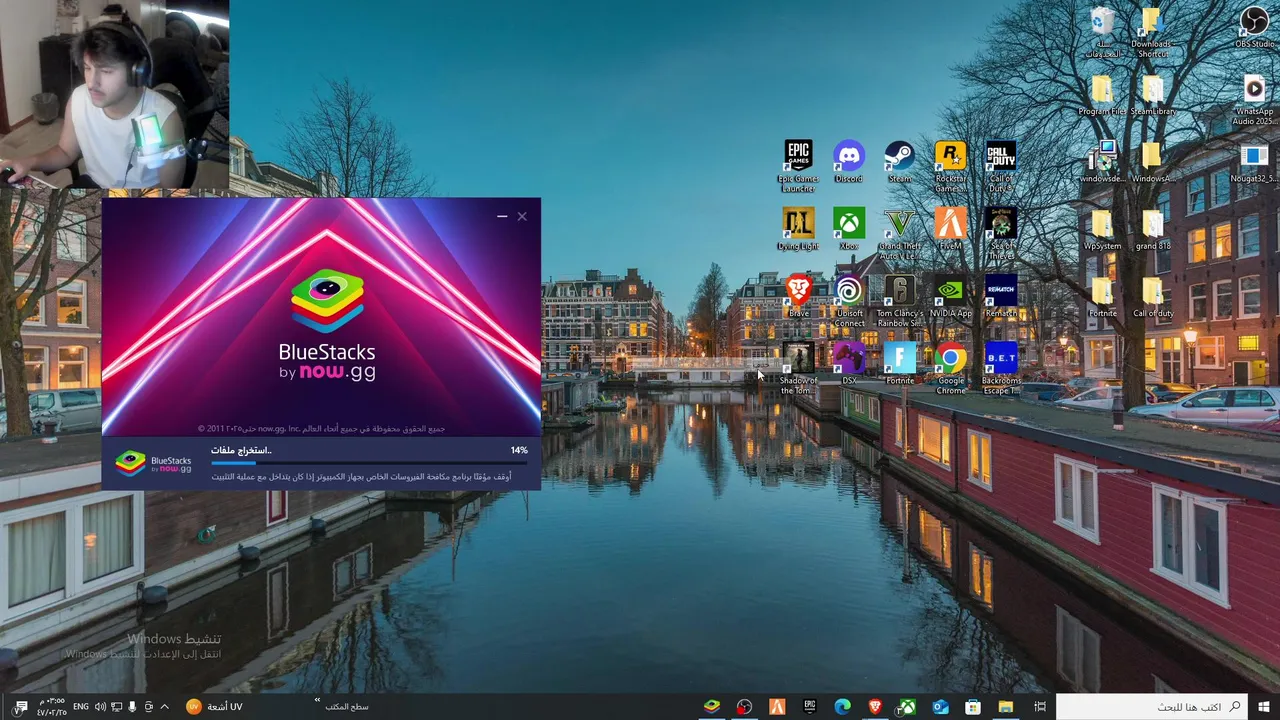Open the NVIDIA App desktop icon
The width and height of the screenshot is (1280, 720).
[x=950, y=296]
